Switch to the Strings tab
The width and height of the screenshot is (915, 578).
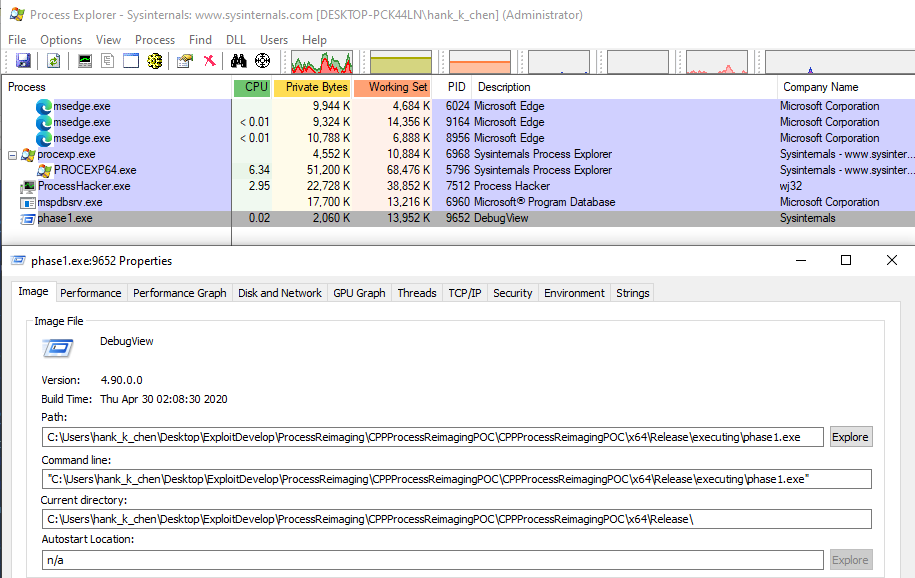[633, 293]
